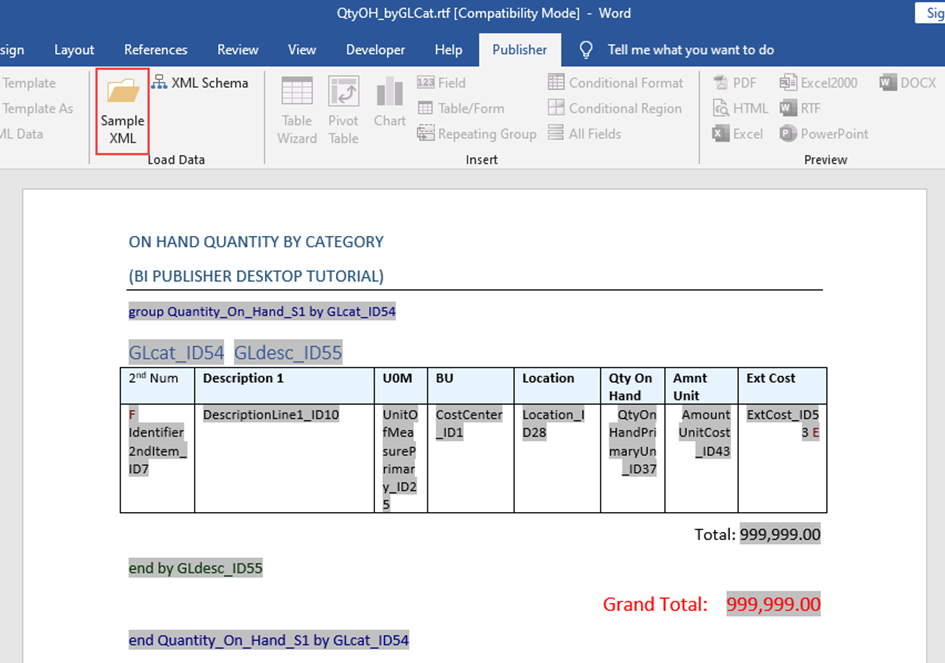Viewport: 945px width, 663px height.
Task: Click the UnitOfMeasurePrimary_ID25 field
Action: click(x=400, y=460)
